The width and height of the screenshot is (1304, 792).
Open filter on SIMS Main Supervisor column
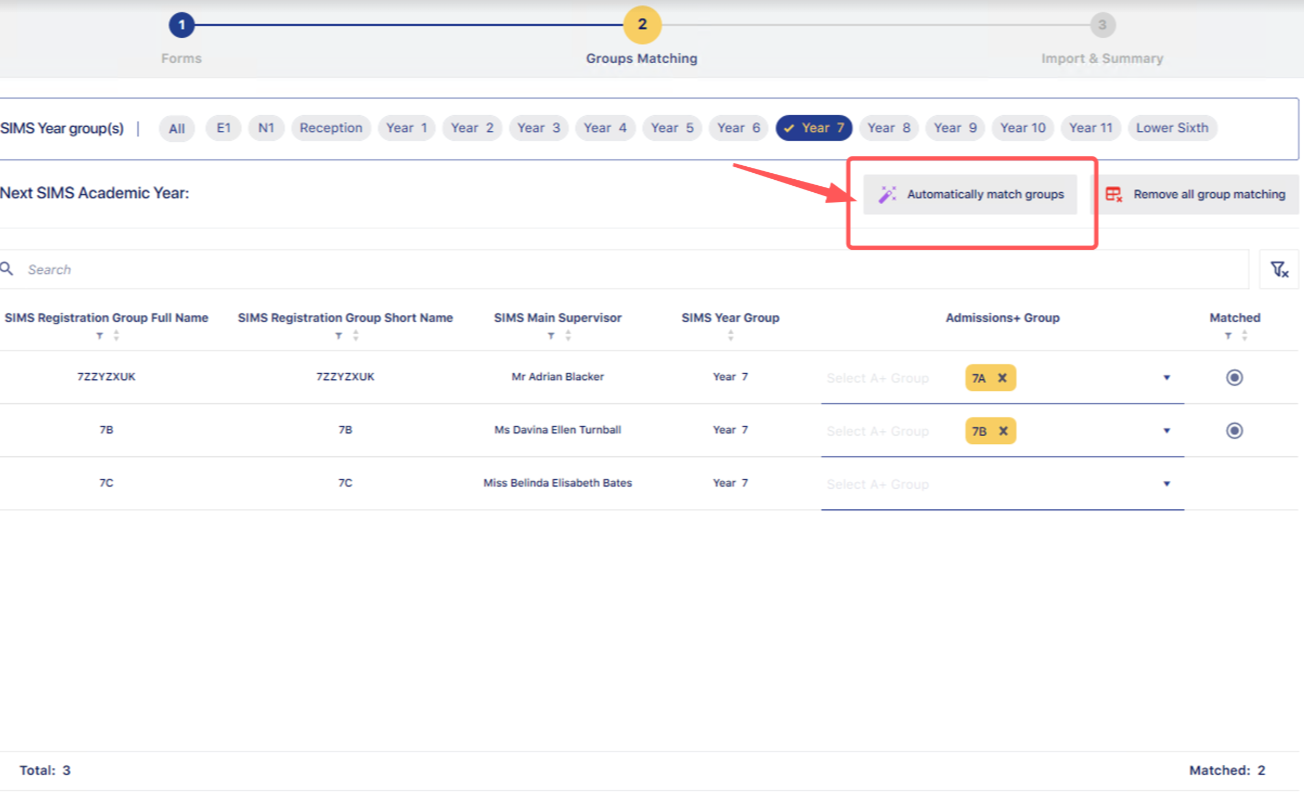[x=551, y=336]
